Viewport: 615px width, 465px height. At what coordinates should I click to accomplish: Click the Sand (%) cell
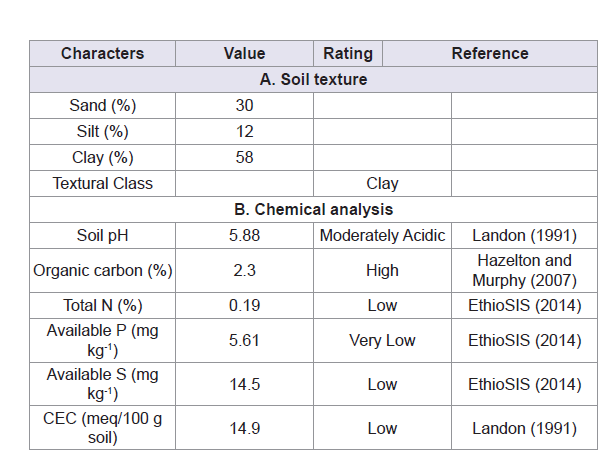point(102,105)
